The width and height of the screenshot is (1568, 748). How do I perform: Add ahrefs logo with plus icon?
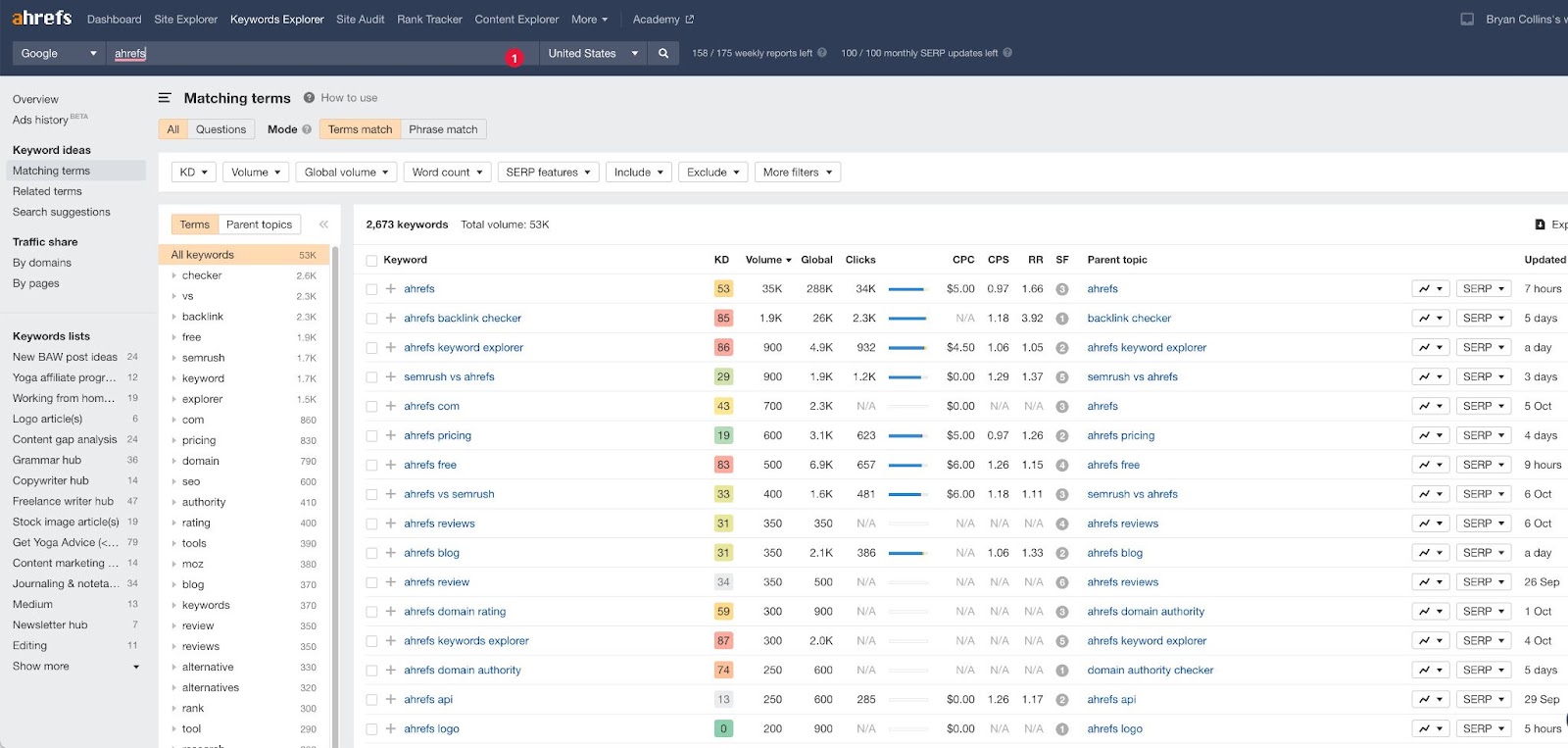click(x=390, y=728)
